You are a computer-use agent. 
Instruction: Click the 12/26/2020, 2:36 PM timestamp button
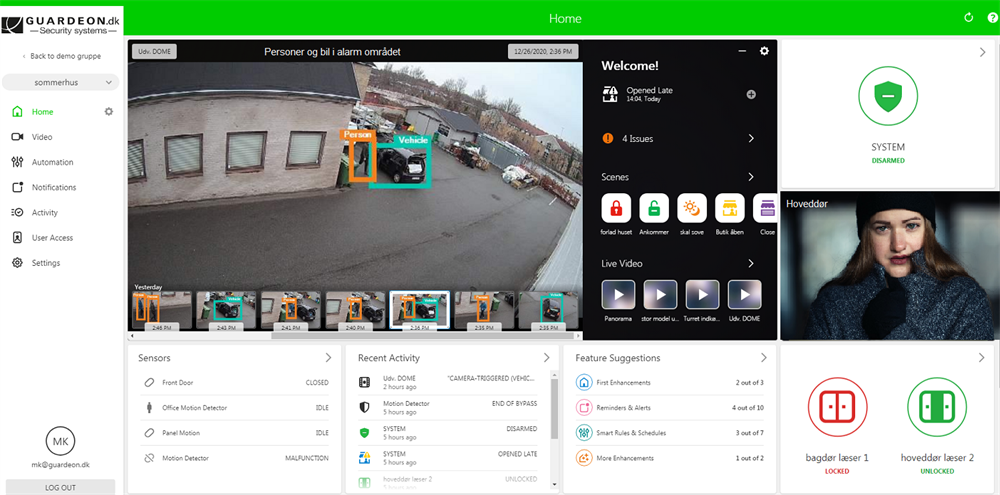543,52
